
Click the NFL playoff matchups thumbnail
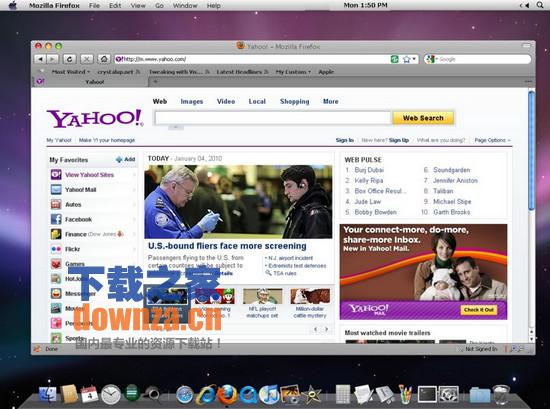(262, 297)
